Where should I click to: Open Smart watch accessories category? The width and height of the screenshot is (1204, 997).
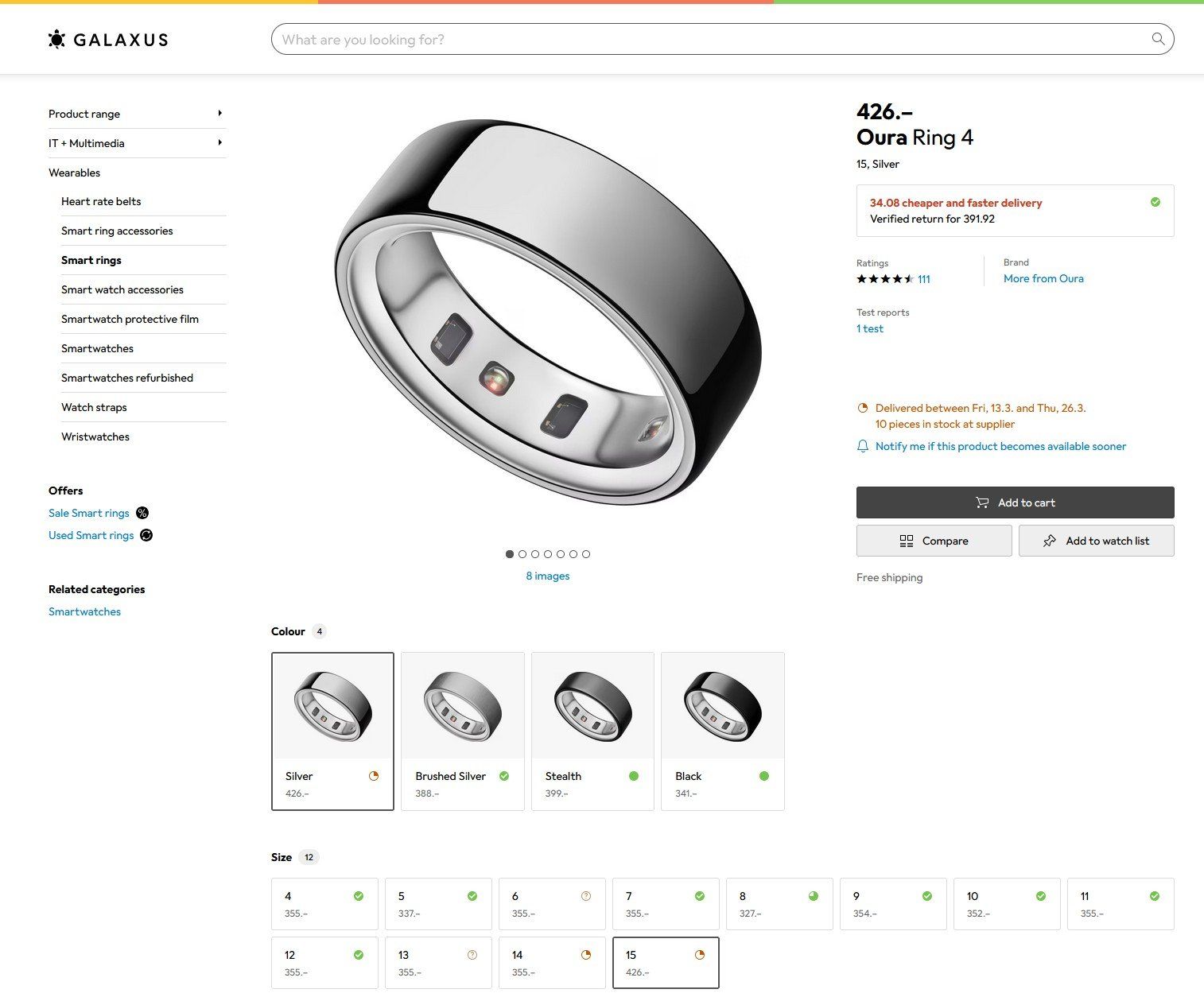click(x=122, y=289)
